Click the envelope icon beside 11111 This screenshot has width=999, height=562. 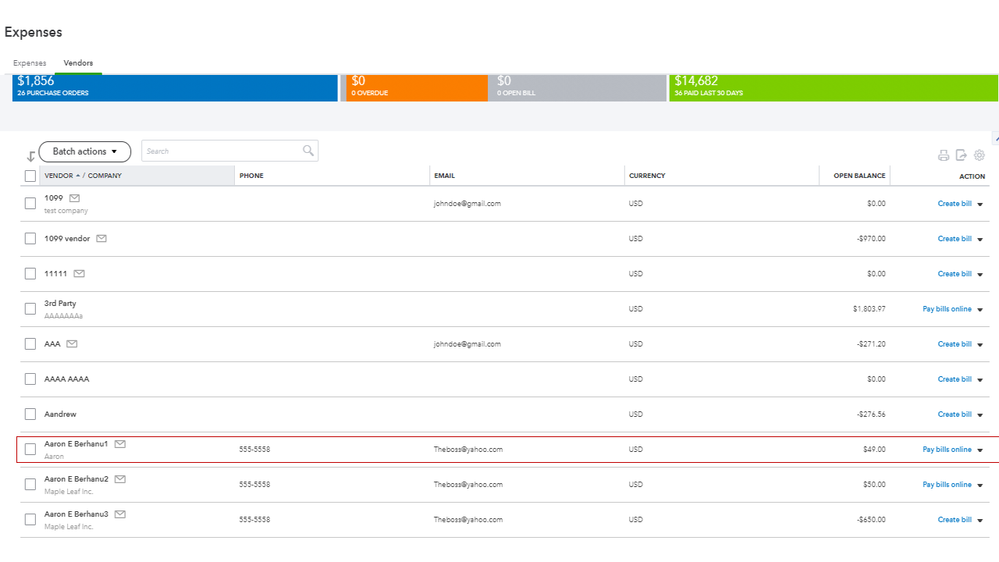pos(79,273)
